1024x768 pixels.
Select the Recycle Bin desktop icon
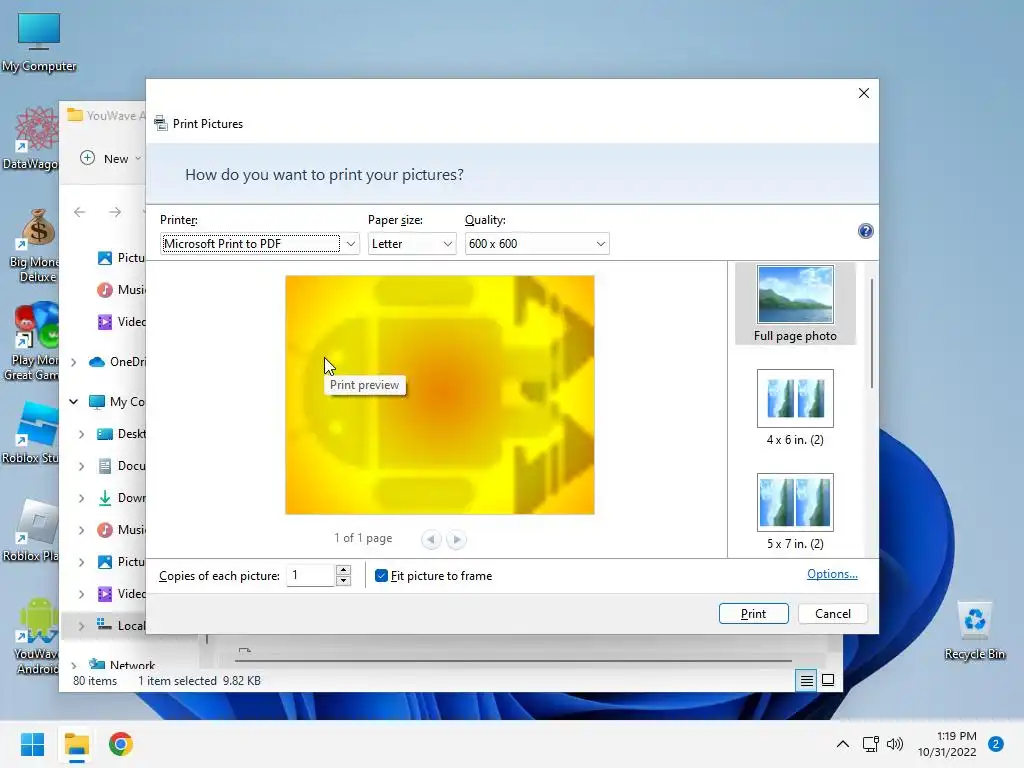(x=974, y=631)
